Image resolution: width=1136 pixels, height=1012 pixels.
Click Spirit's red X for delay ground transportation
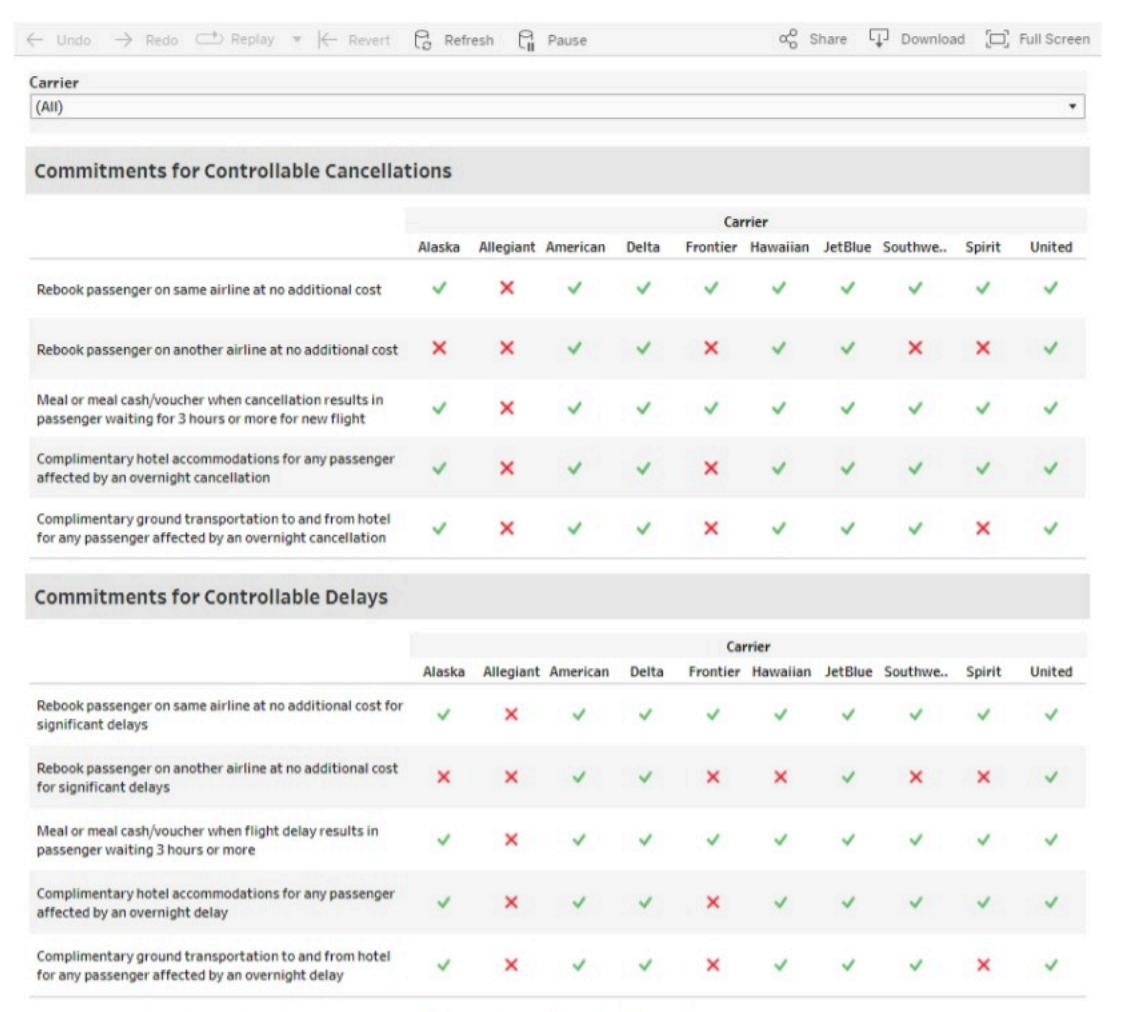[x=983, y=966]
